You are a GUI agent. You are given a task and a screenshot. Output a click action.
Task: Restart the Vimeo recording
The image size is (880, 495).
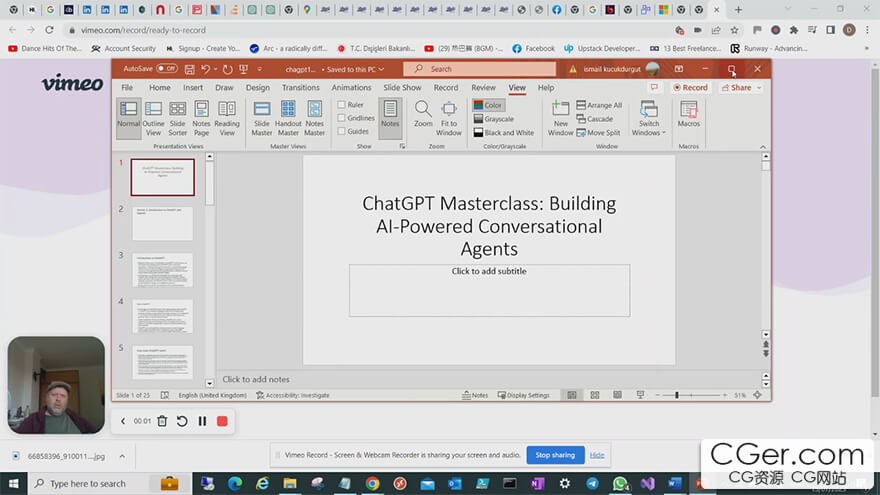[182, 421]
